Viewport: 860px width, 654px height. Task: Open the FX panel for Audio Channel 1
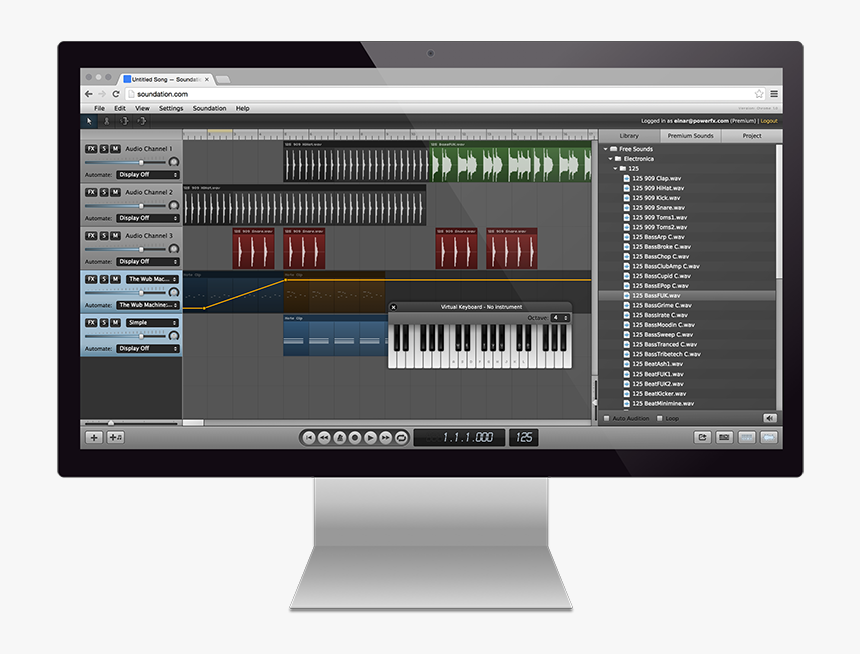[90, 148]
